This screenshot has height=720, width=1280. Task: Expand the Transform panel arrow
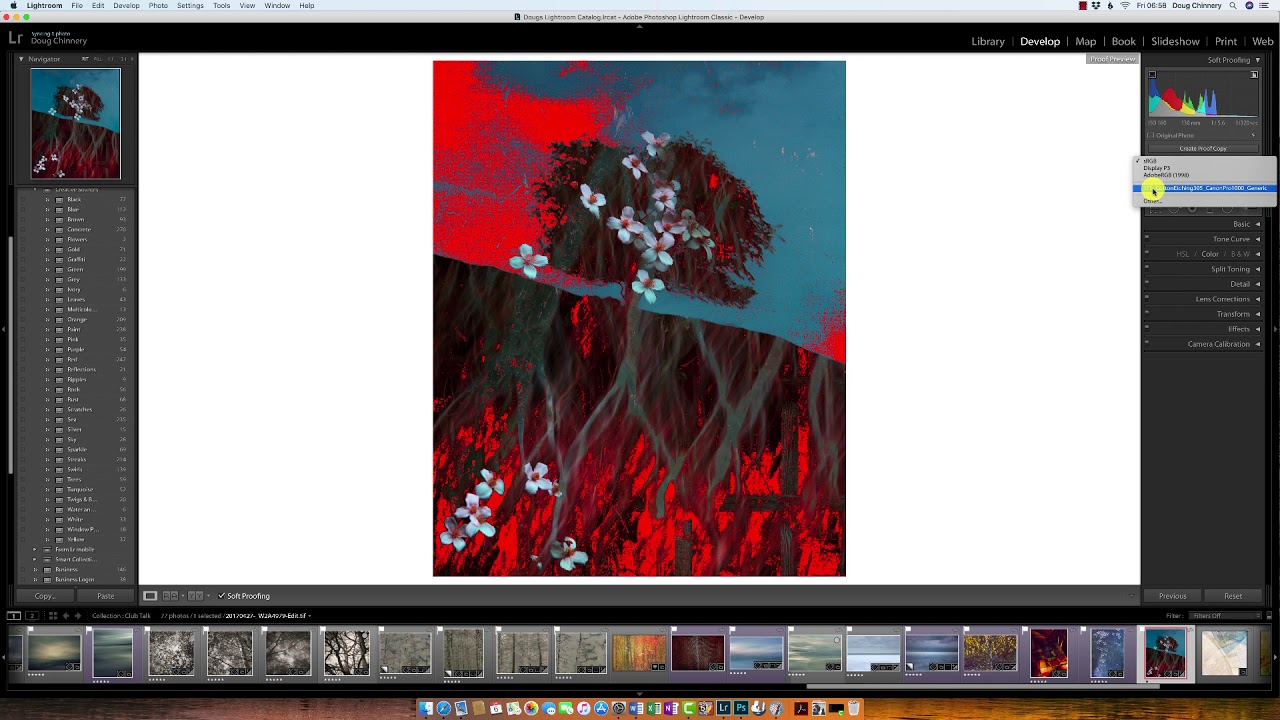click(1257, 314)
